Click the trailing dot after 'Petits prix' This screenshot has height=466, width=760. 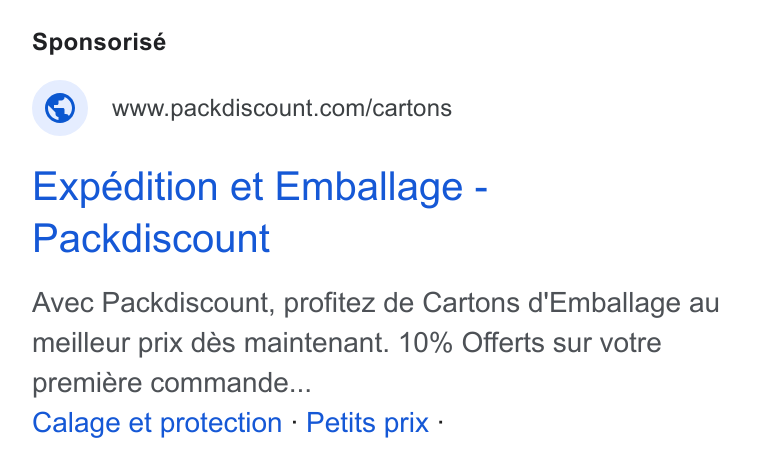tap(440, 422)
